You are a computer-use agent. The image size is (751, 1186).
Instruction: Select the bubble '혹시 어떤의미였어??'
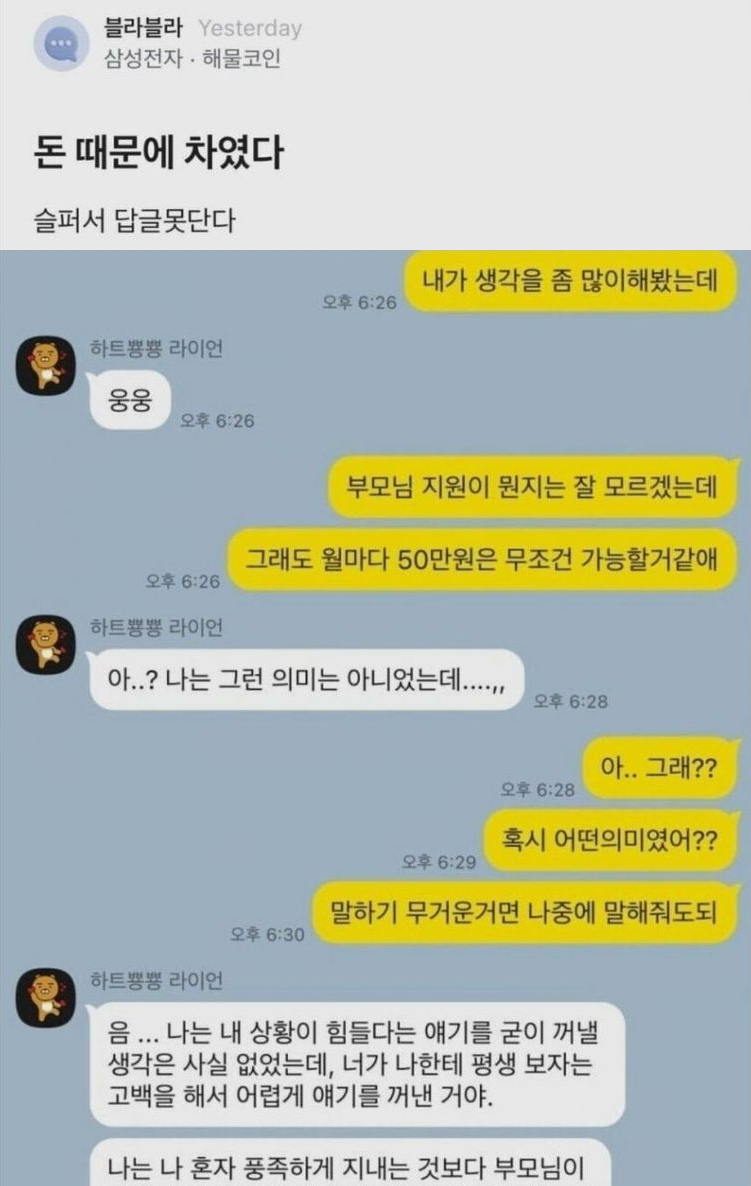(x=610, y=840)
